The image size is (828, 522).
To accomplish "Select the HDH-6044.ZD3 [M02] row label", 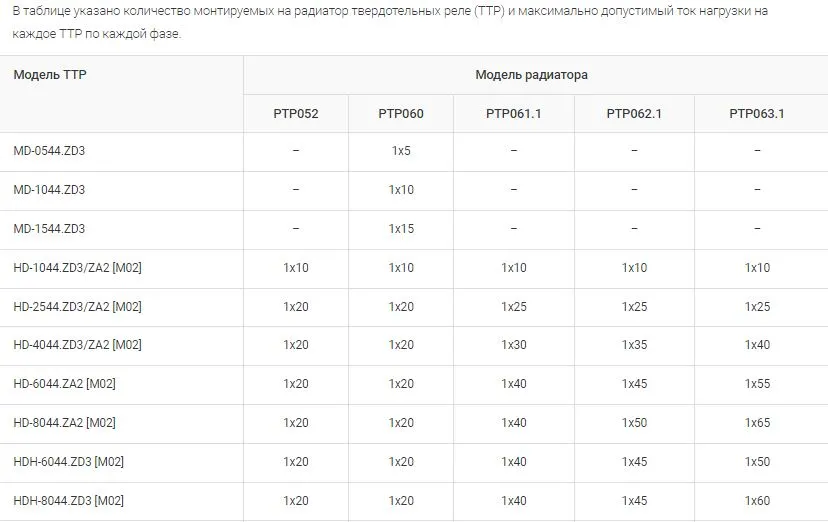I will click(68, 462).
